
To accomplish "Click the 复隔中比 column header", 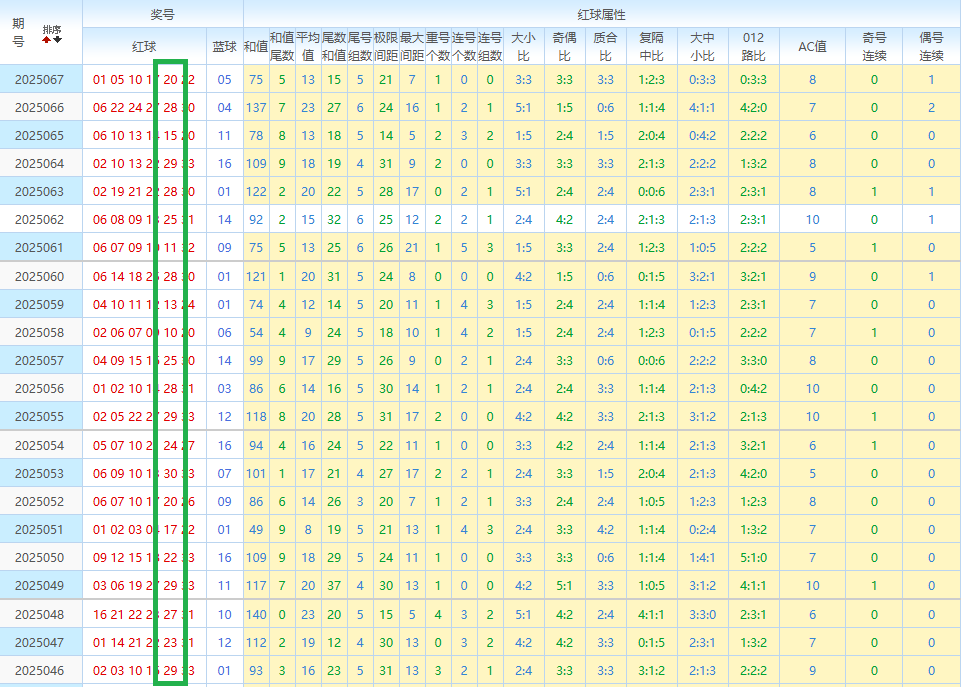I will [x=651, y=46].
